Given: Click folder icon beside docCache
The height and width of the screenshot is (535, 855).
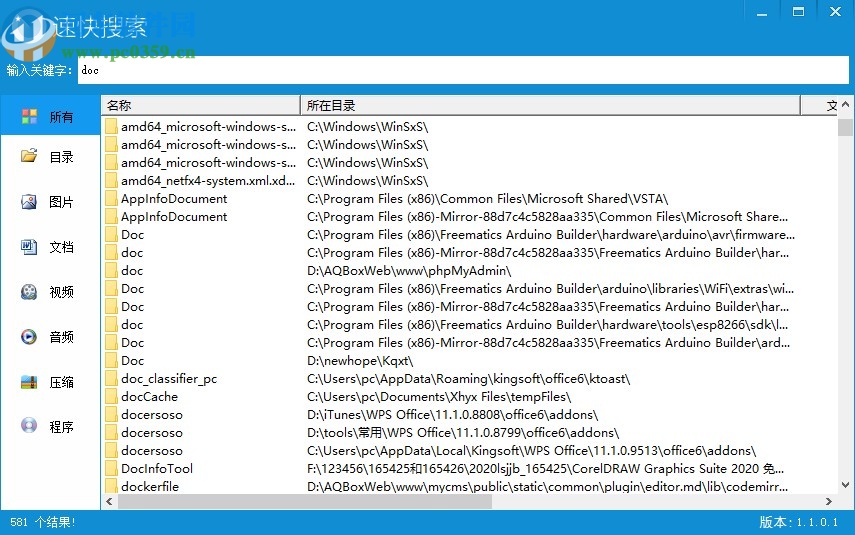Looking at the screenshot, I should point(111,396).
